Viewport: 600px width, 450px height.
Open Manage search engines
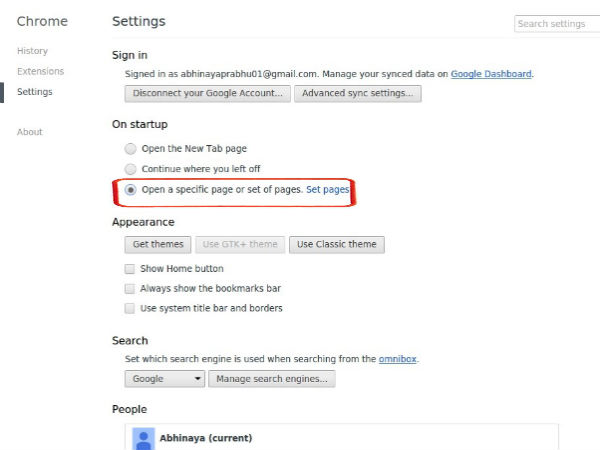click(x=273, y=379)
